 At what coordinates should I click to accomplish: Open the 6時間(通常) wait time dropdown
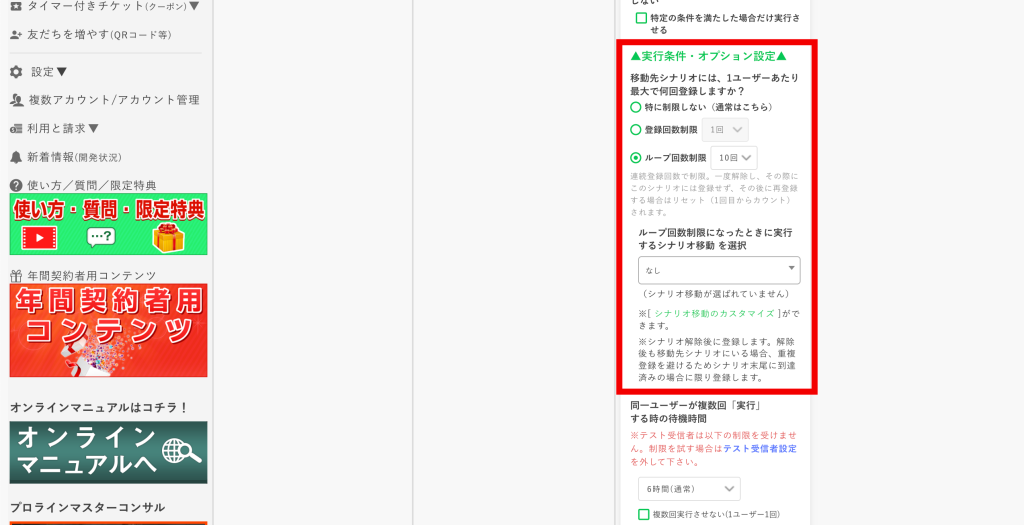click(x=689, y=488)
